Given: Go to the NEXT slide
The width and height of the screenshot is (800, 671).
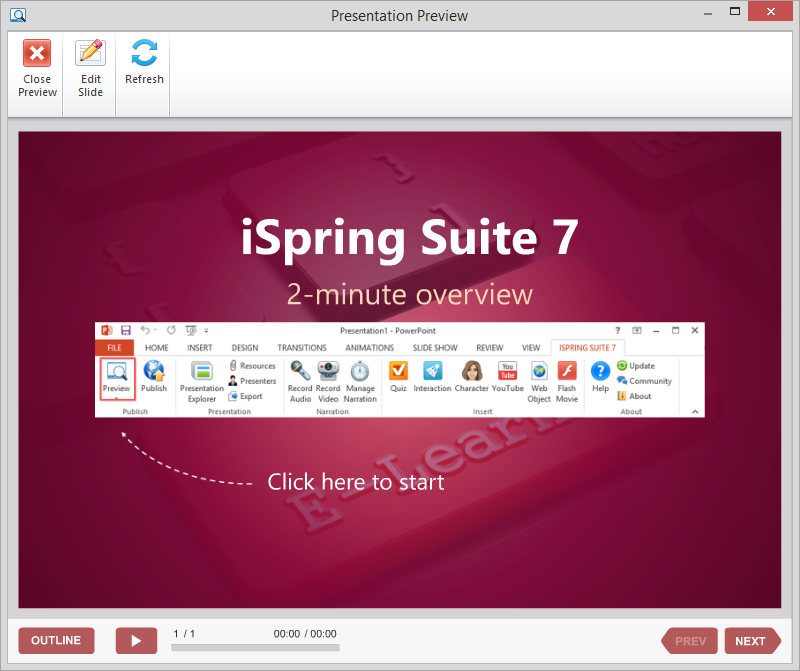Looking at the screenshot, I should (x=751, y=641).
